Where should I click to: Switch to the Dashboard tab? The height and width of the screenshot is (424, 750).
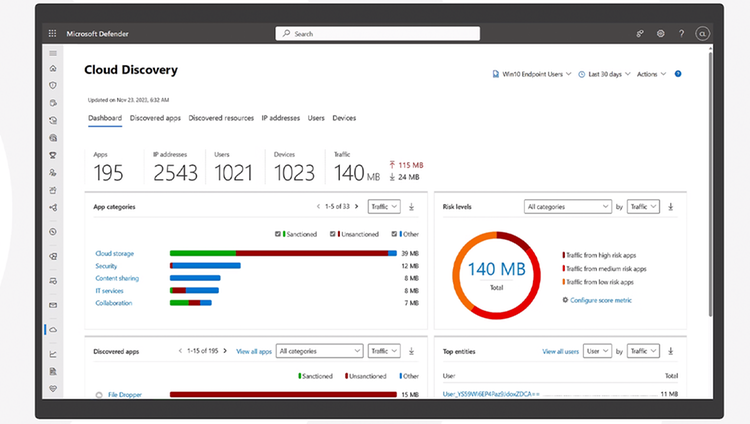coord(105,118)
